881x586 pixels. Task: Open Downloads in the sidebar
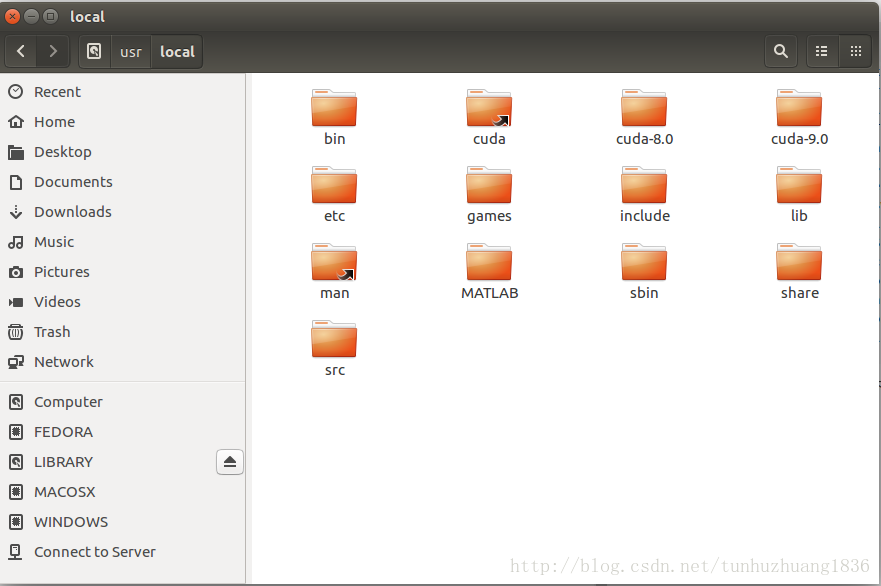click(x=122, y=212)
